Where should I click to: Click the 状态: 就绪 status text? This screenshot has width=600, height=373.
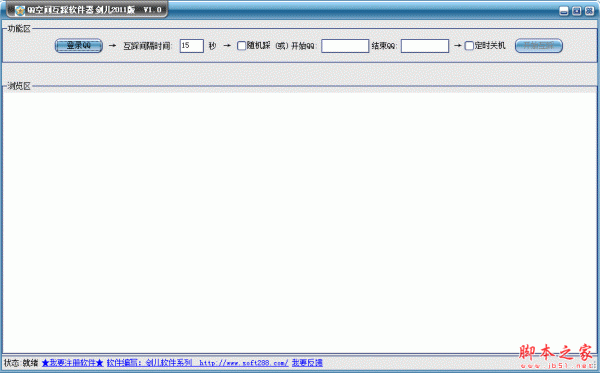(21, 363)
